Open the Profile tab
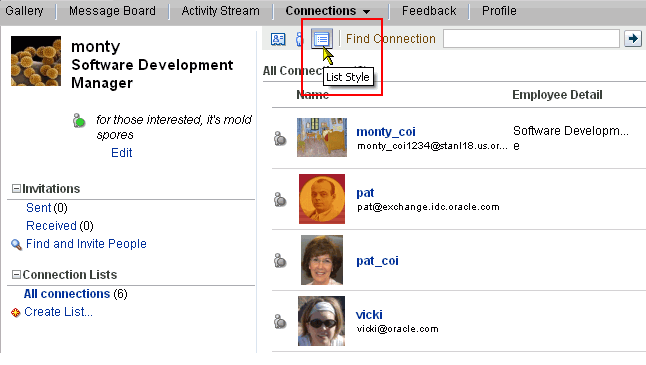Image resolution: width=646 pixels, height=365 pixels. 499,11
